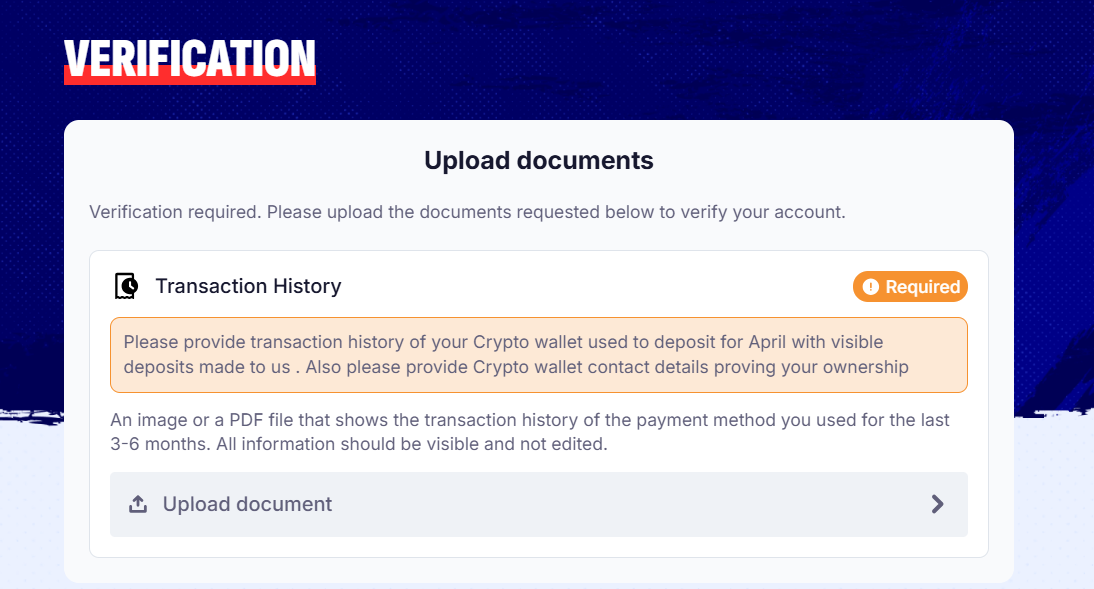
Task: Click the Transaction History section label
Action: (x=248, y=286)
